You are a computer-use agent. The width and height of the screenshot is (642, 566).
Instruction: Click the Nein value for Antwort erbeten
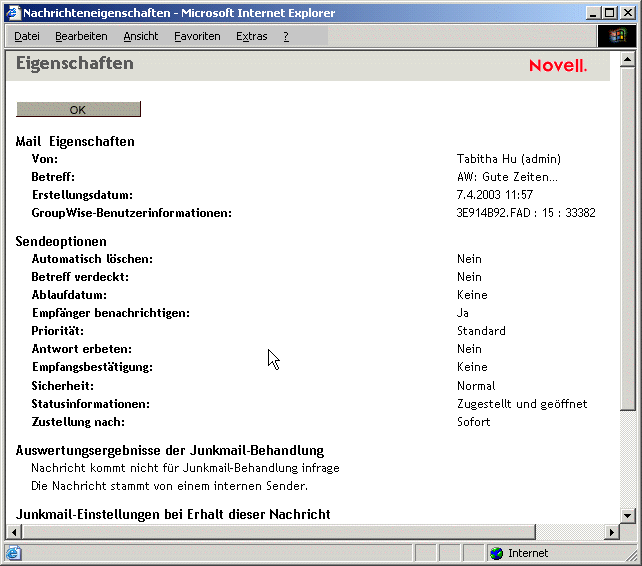[x=469, y=349]
